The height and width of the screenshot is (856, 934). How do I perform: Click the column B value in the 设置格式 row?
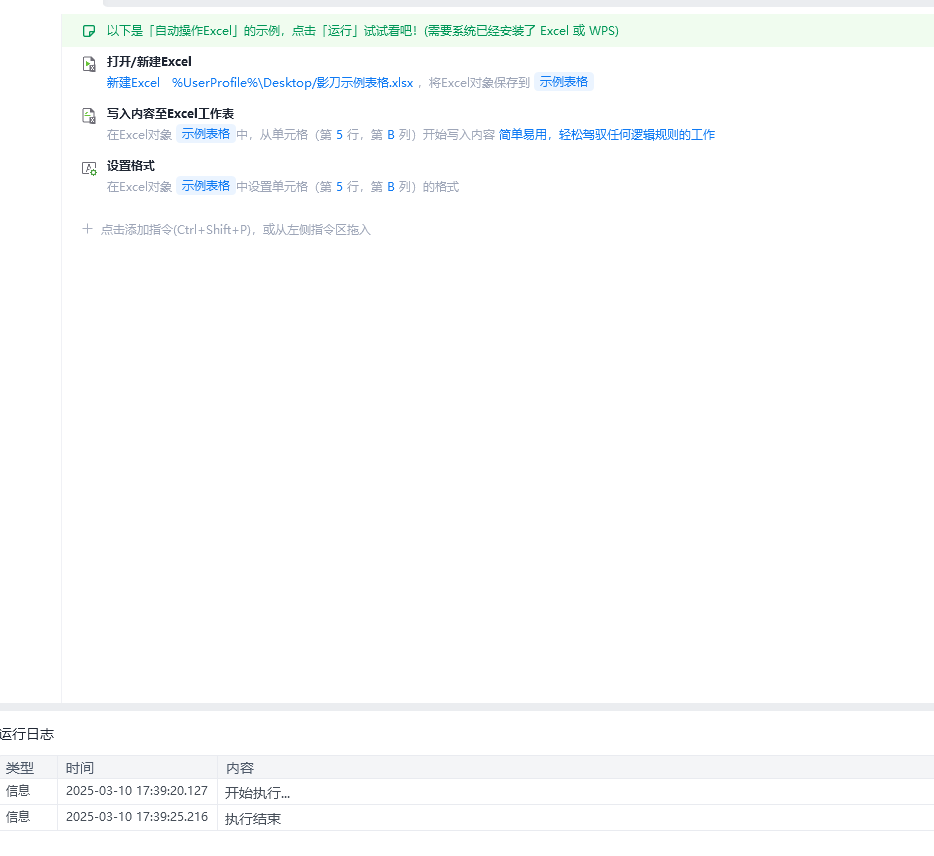(391, 187)
